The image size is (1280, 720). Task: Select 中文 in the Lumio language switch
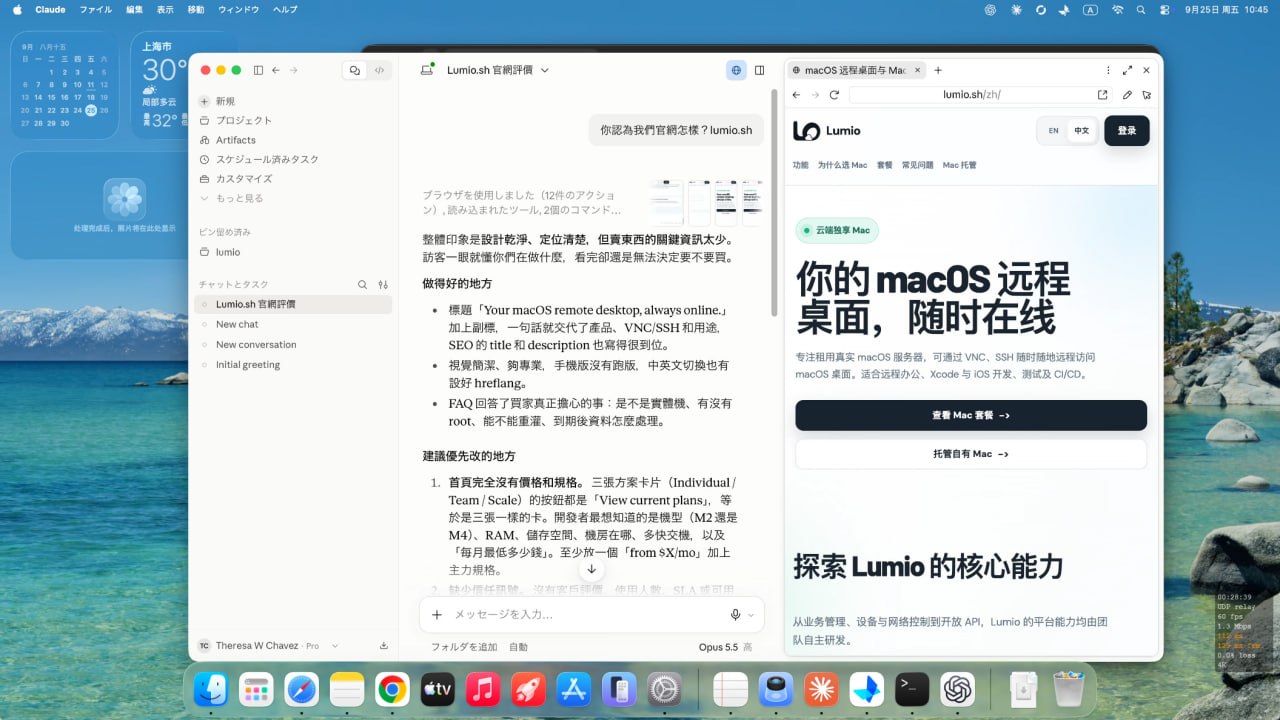click(x=1081, y=131)
